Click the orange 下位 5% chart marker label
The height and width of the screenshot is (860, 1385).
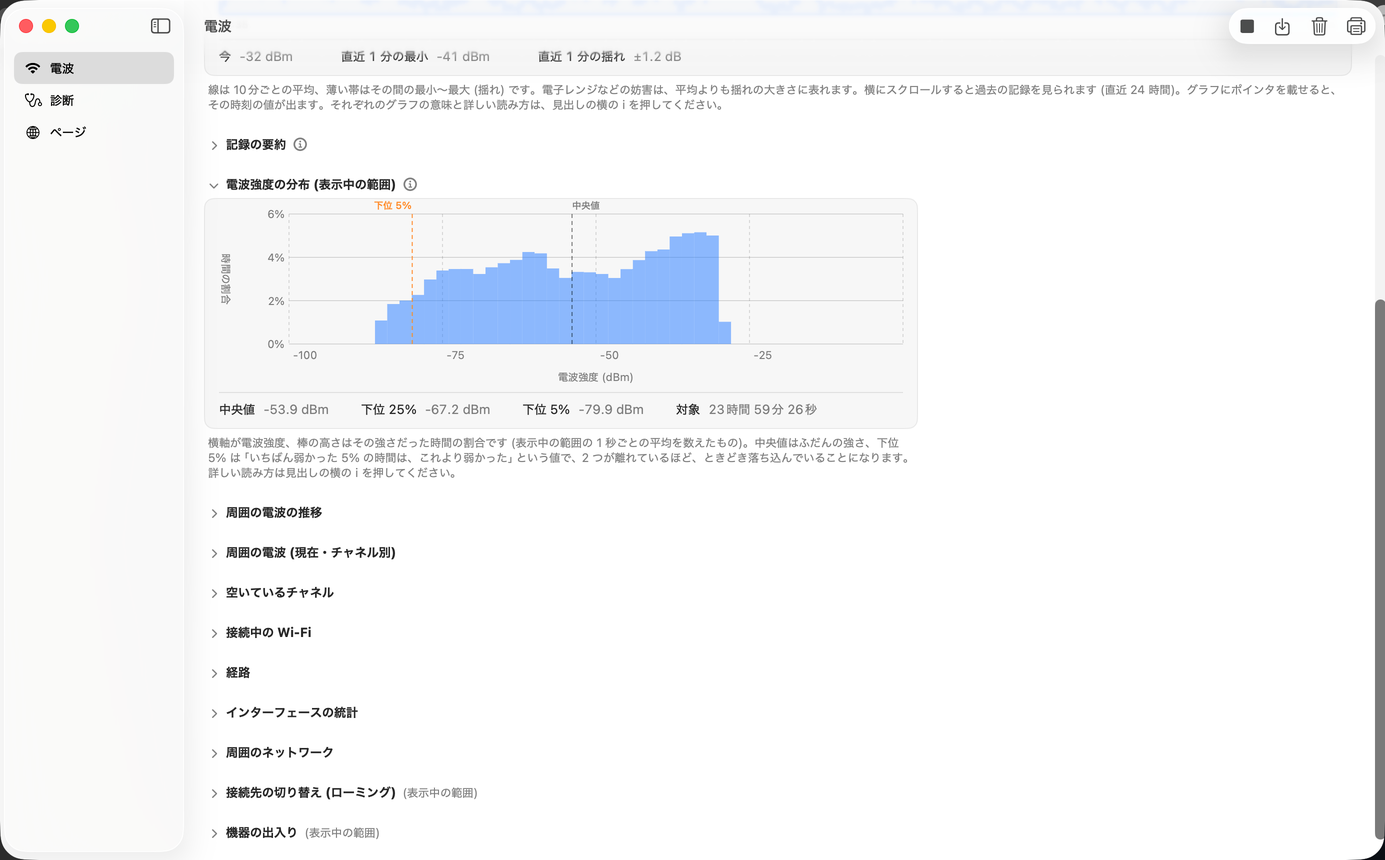pos(393,205)
